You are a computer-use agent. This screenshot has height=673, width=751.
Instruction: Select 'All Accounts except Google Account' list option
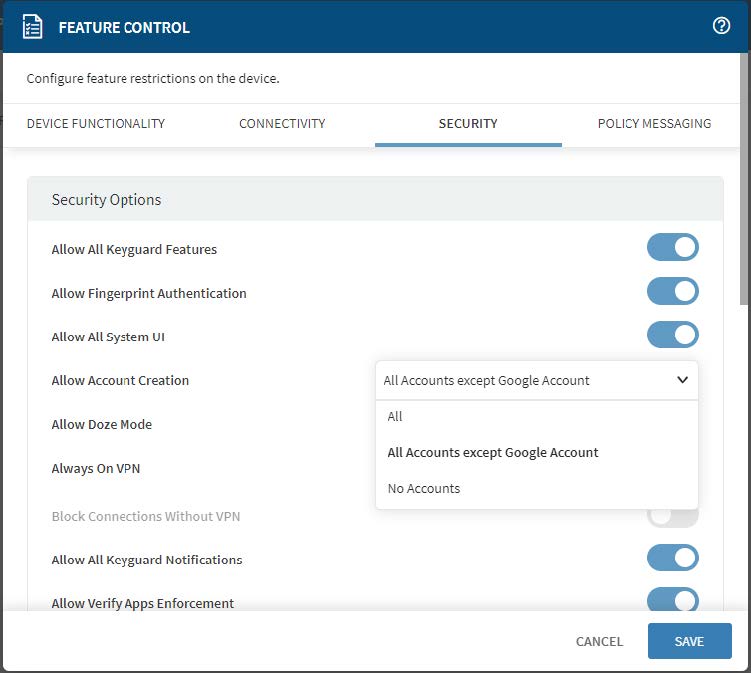(493, 453)
